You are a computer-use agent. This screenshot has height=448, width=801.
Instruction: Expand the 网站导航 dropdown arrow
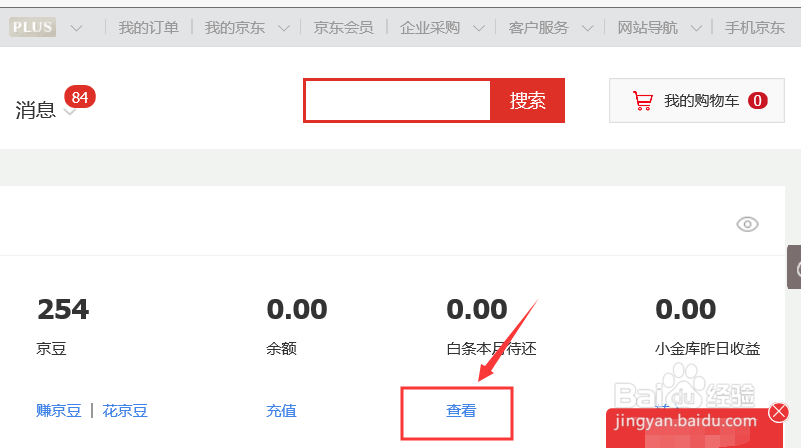(696, 28)
